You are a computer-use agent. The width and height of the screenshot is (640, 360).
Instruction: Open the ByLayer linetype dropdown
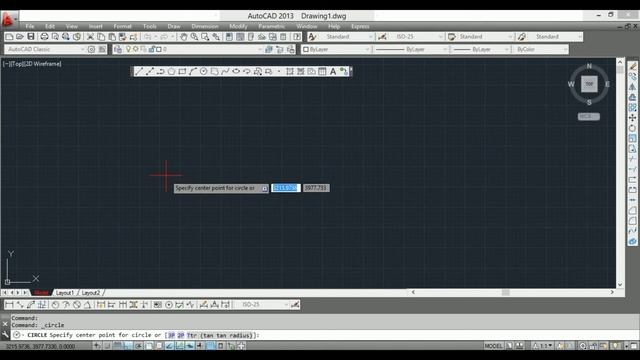click(411, 49)
